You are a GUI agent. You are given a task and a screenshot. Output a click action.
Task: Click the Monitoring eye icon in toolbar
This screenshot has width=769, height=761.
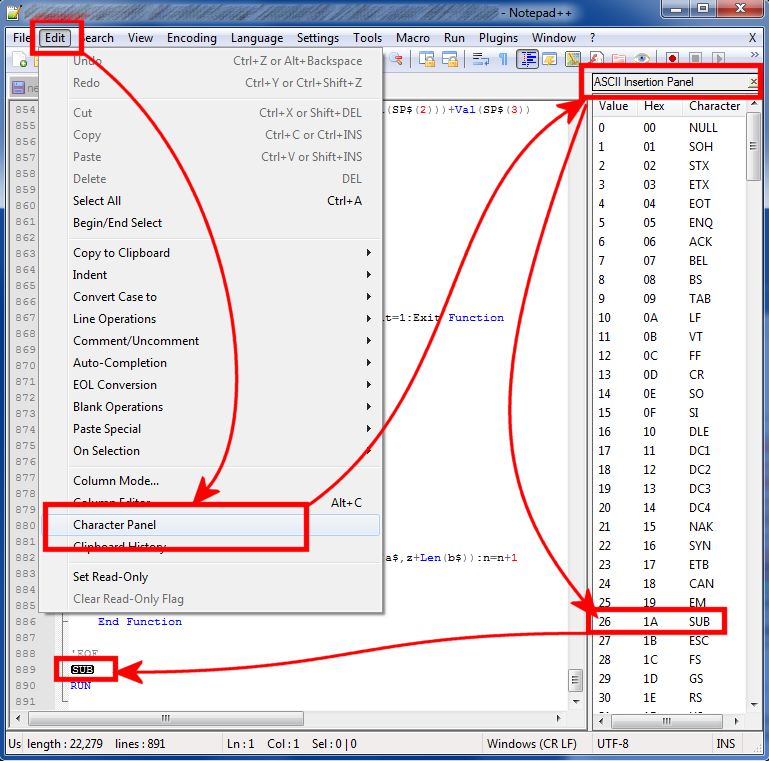[642, 60]
